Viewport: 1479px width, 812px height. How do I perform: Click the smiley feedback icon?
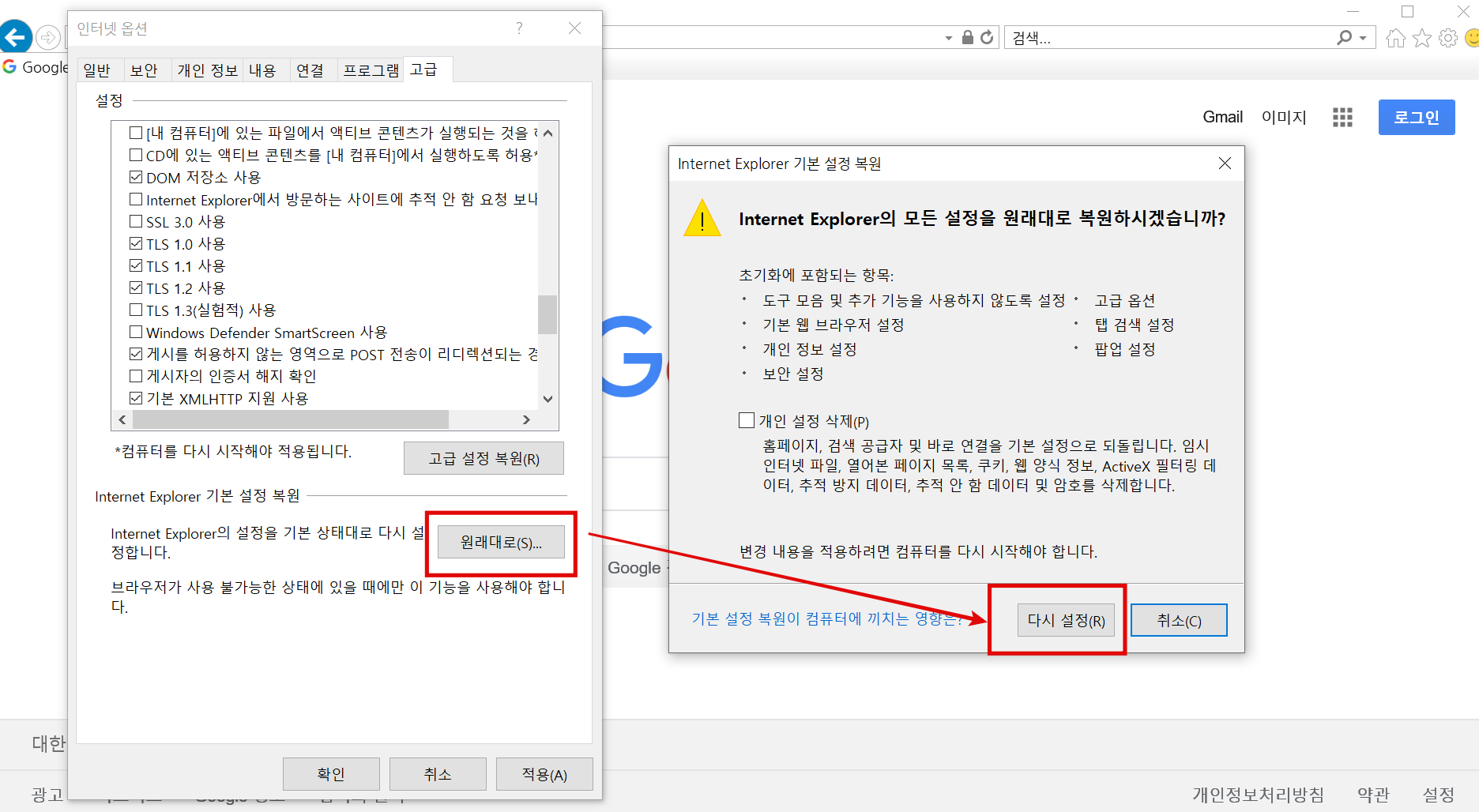(1472, 38)
